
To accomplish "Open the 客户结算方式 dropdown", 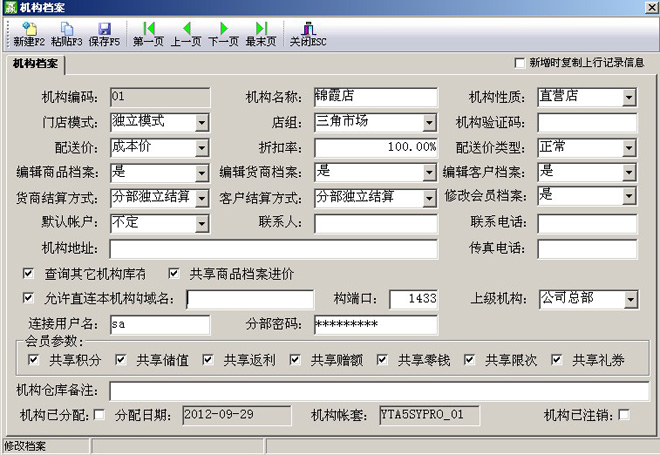I will [x=429, y=198].
